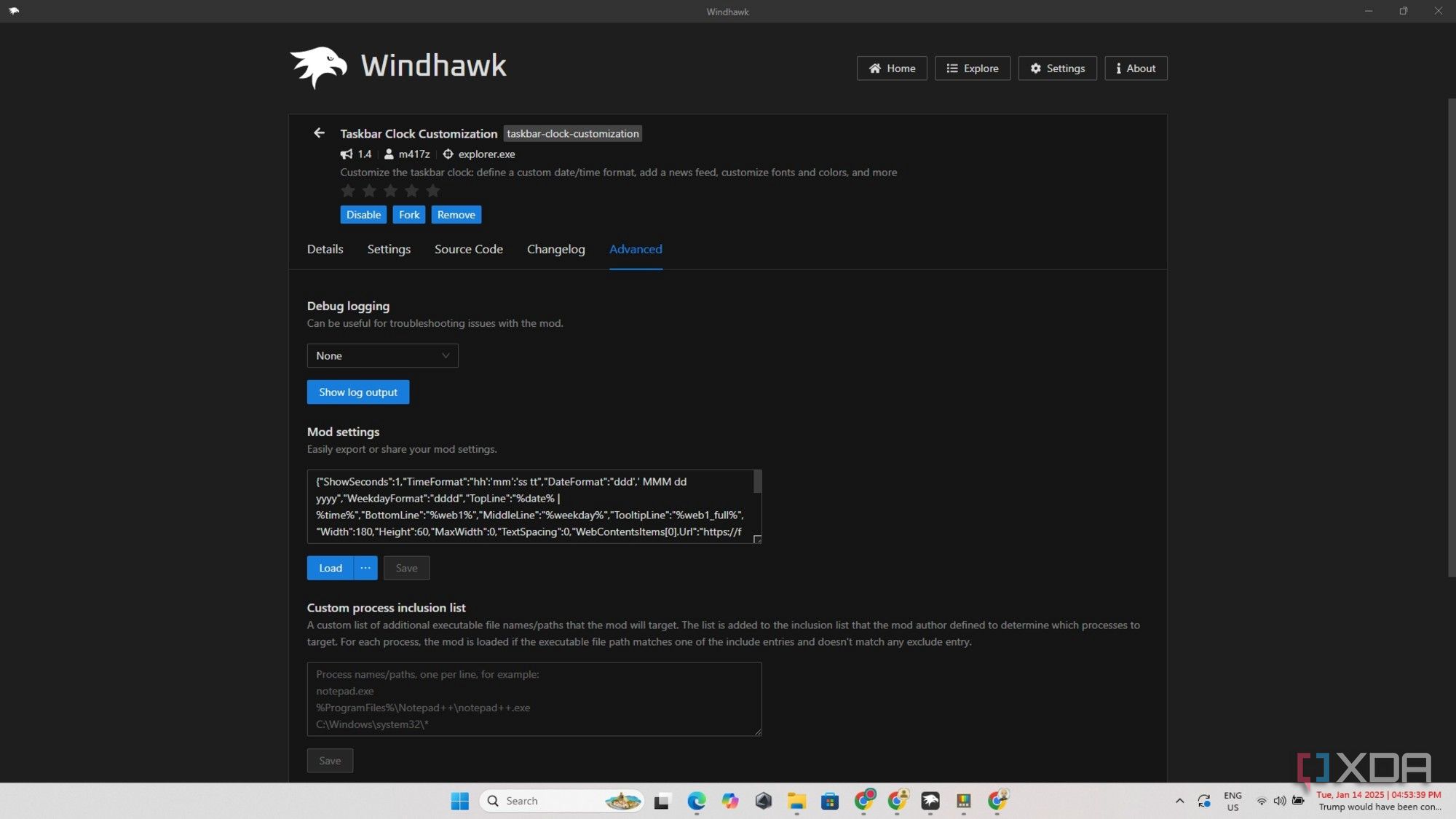Image resolution: width=1456 pixels, height=819 pixels.
Task: Show hidden system tray icons
Action: [x=1179, y=801]
